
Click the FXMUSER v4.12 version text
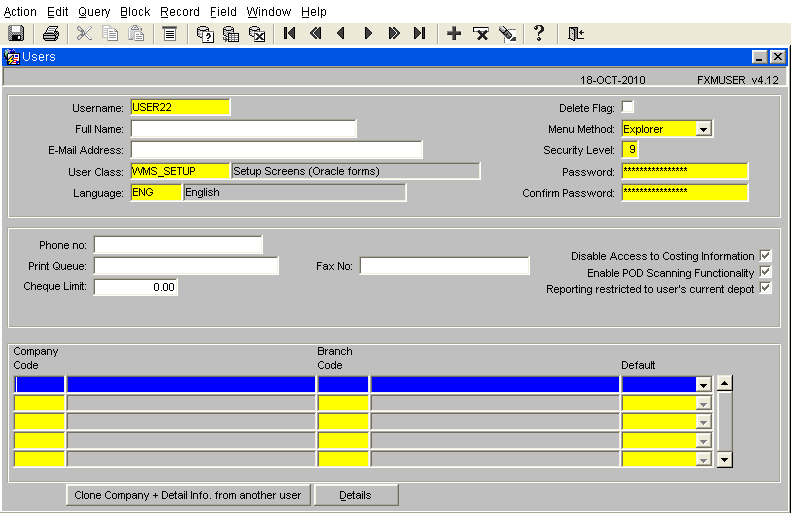pos(738,80)
